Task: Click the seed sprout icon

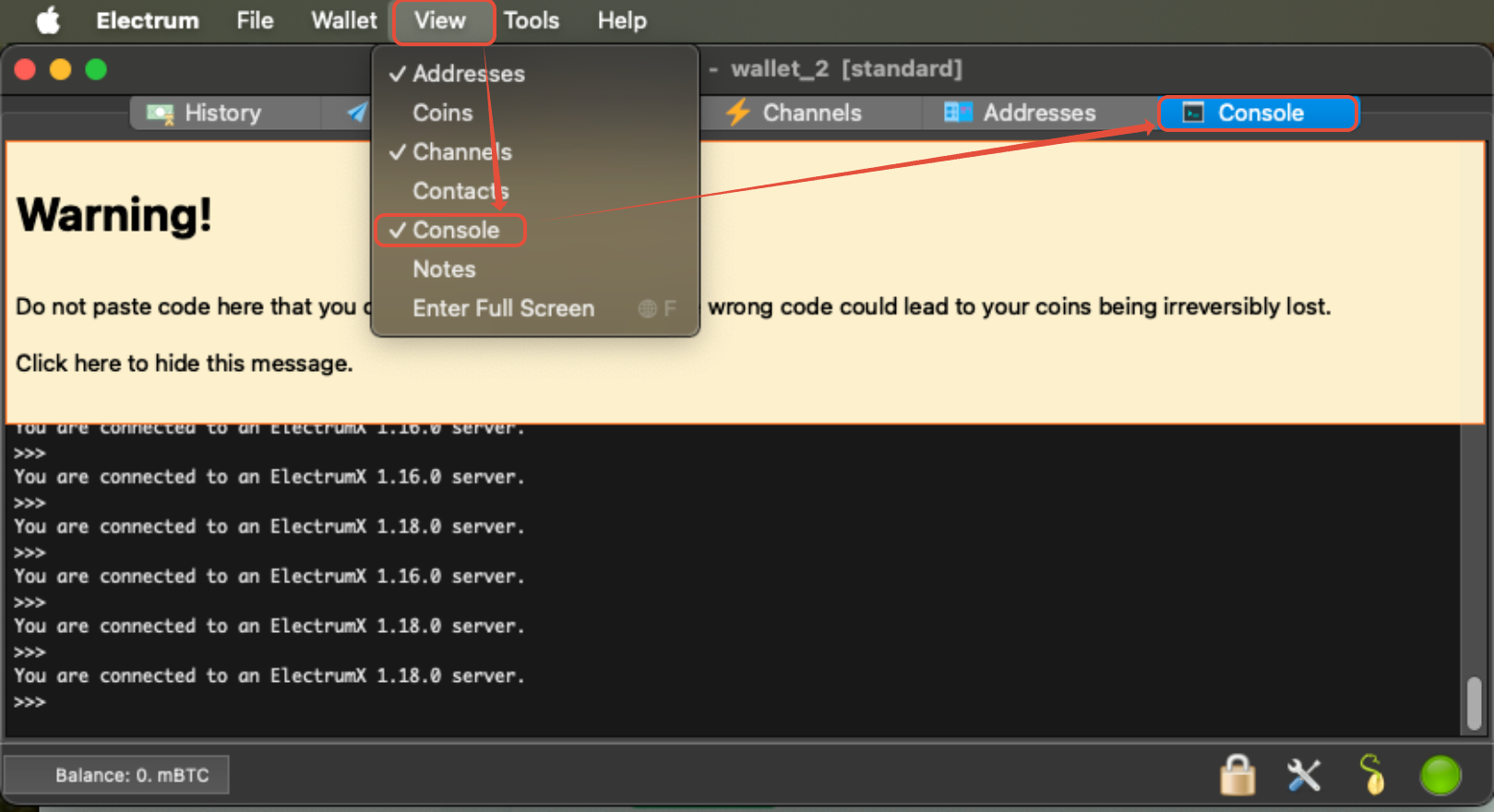Action: [x=1372, y=774]
